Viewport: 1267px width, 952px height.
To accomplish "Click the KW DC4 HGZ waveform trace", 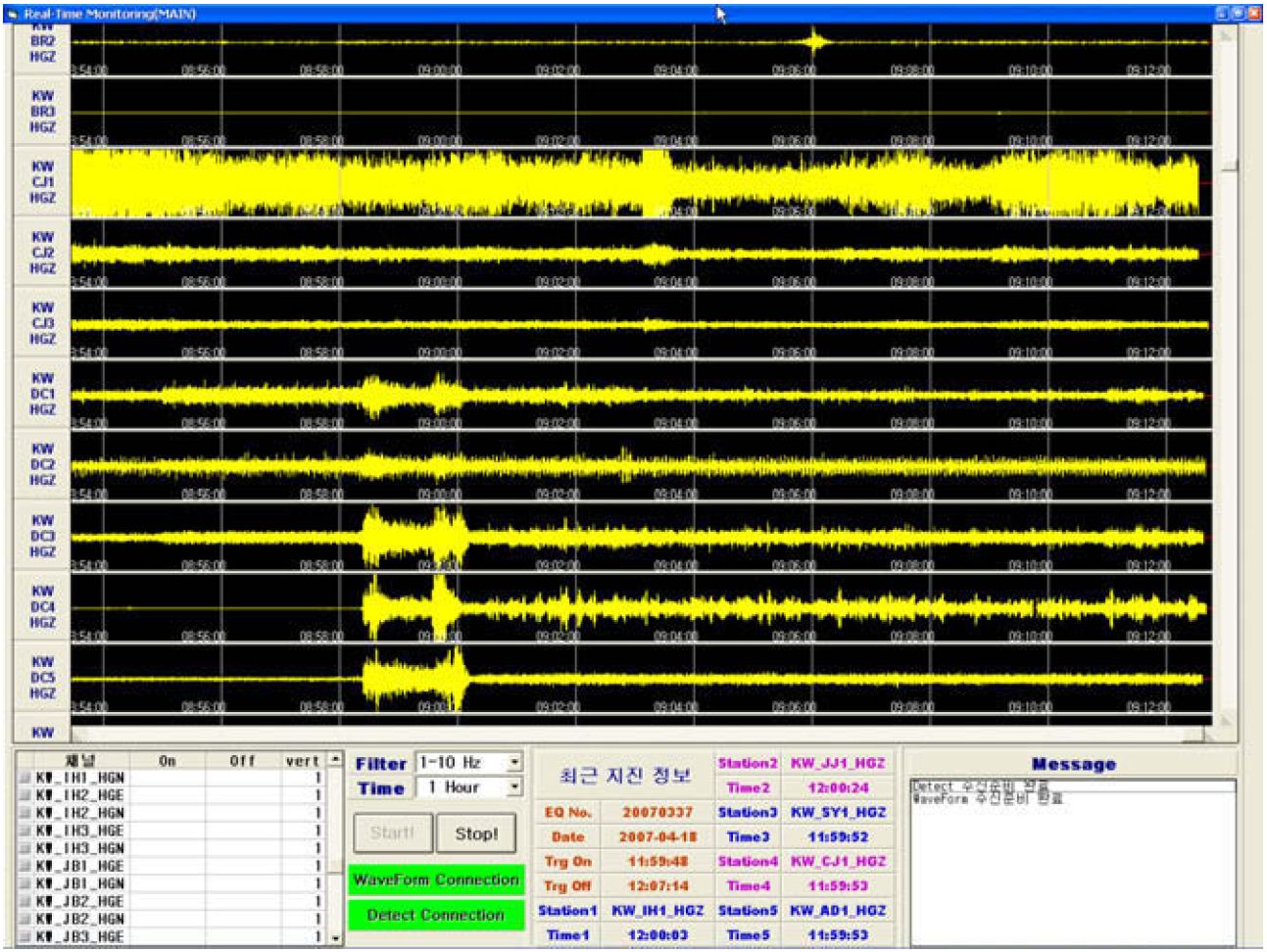I will point(642,607).
